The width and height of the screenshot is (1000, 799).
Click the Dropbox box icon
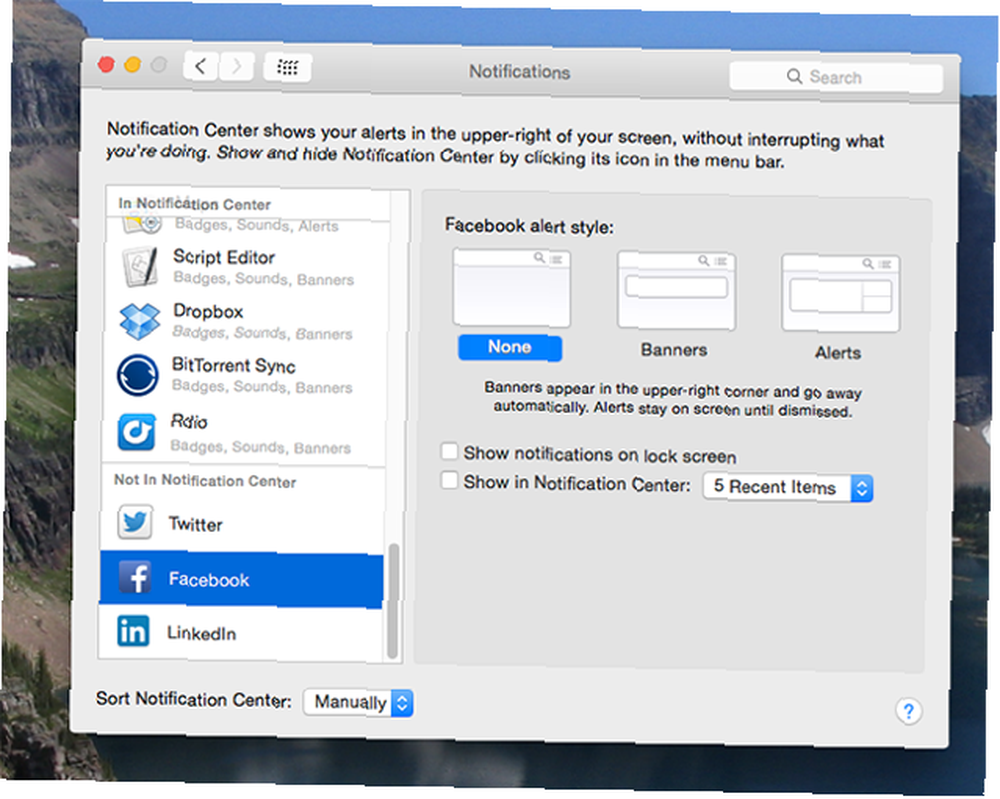point(139,321)
